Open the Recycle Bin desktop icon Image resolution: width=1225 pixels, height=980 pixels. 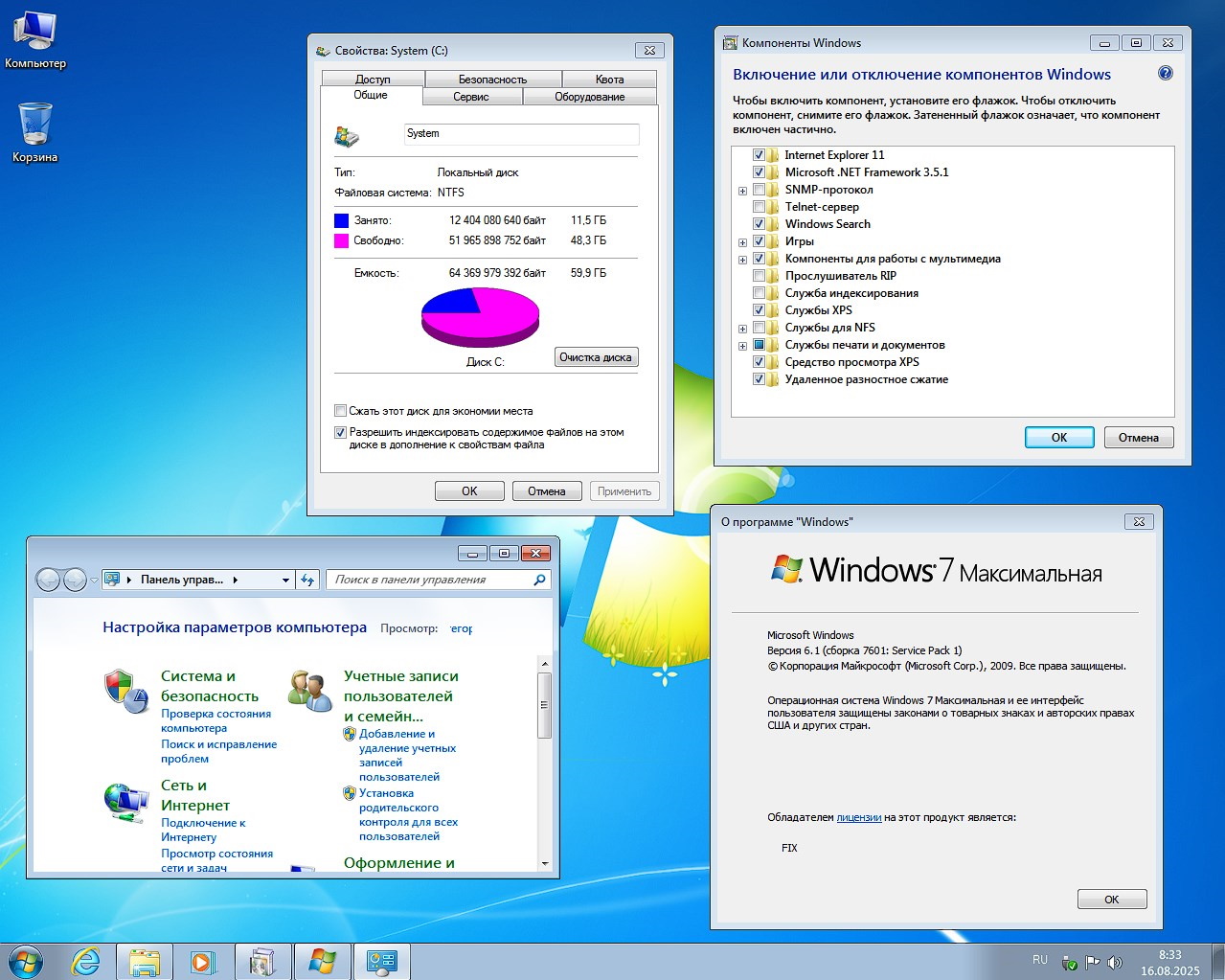35,131
